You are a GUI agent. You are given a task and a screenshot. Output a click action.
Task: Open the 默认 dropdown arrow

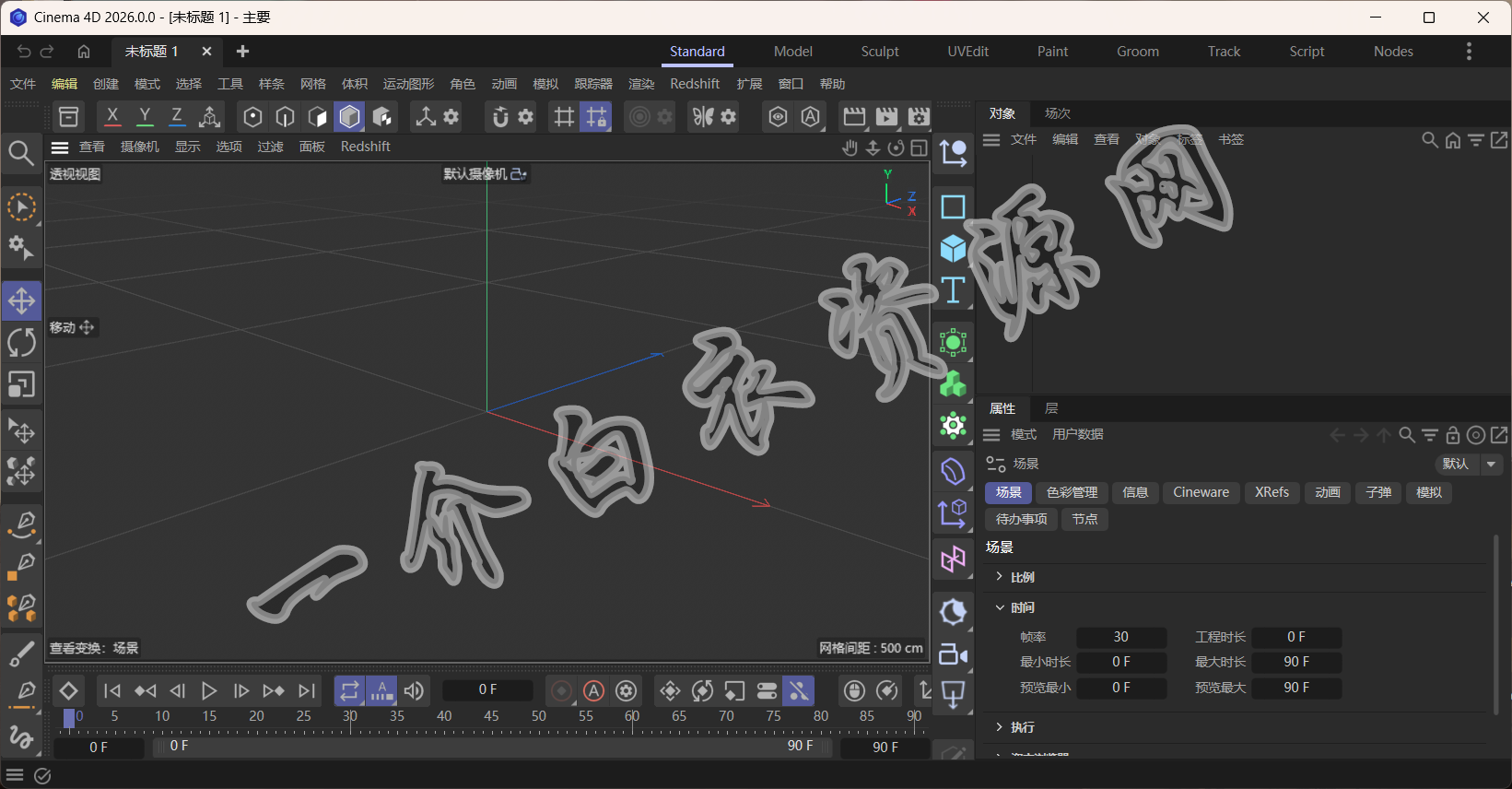click(x=1491, y=464)
